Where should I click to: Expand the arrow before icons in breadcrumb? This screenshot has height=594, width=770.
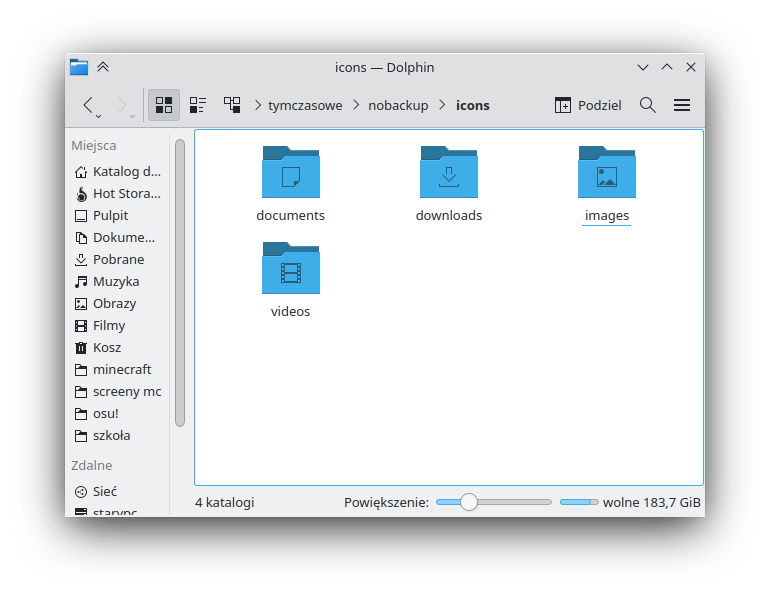pyautogui.click(x=443, y=105)
